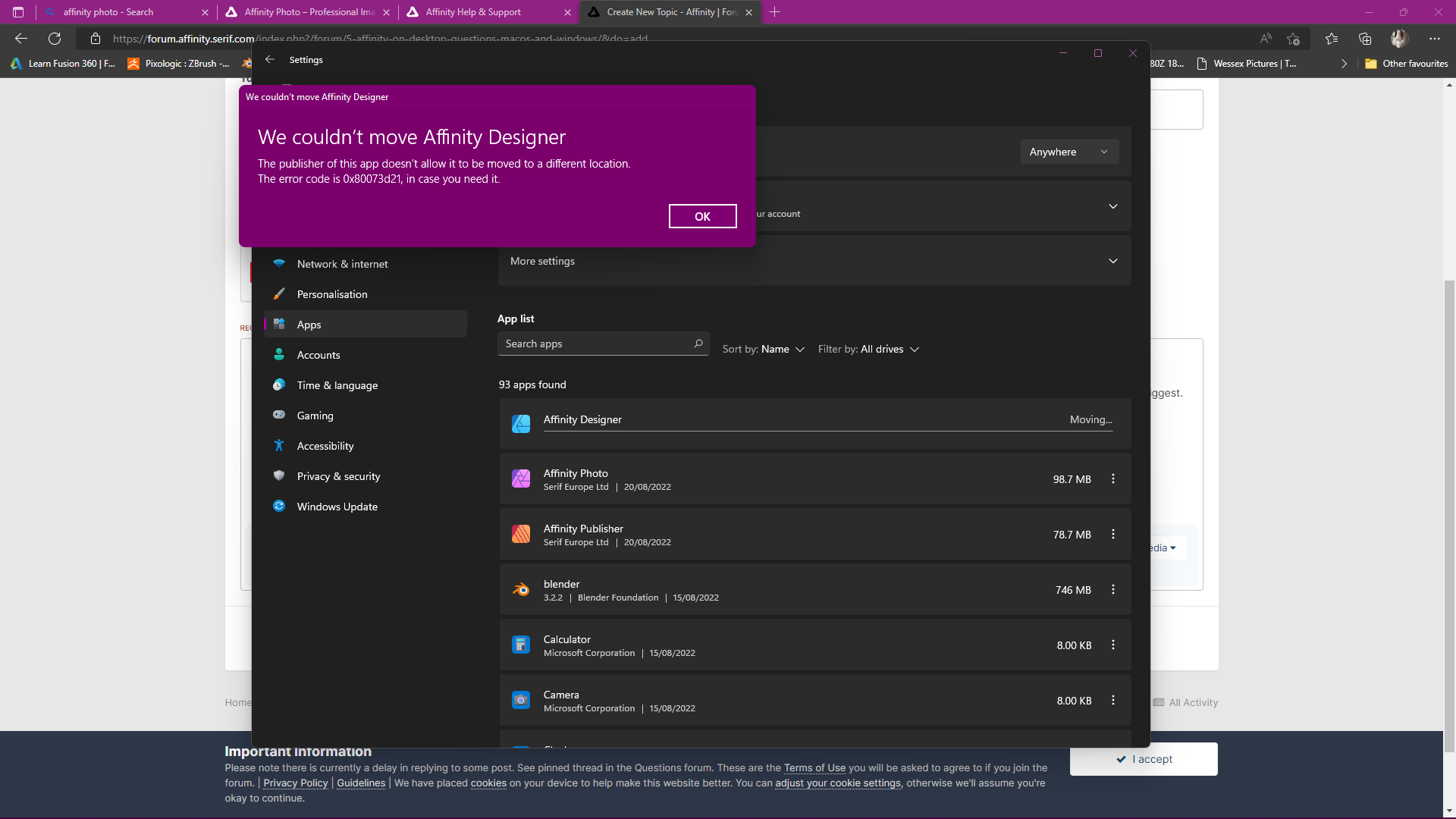Open more options for Camera
Viewport: 1456px width, 819px height.
pos(1112,701)
